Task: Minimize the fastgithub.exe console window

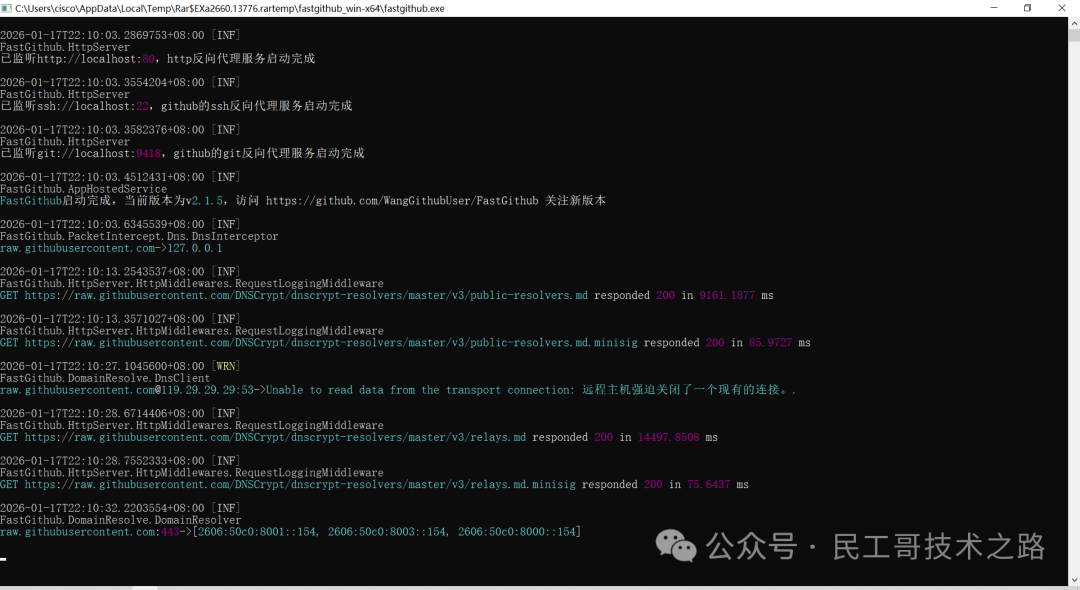Action: tap(982, 8)
